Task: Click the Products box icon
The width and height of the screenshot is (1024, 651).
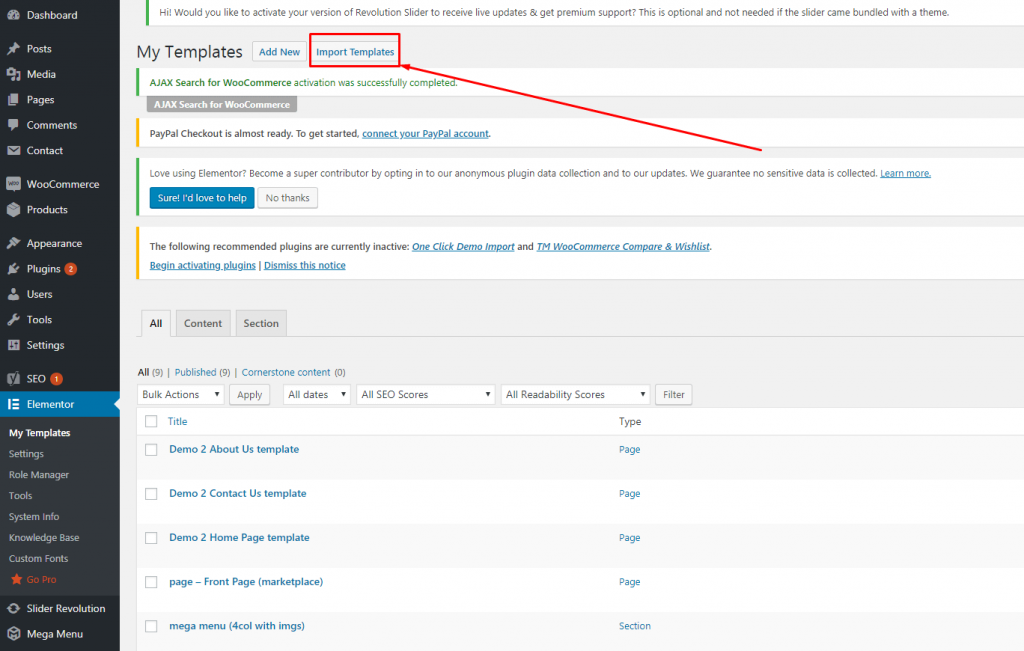Action: tap(13, 210)
